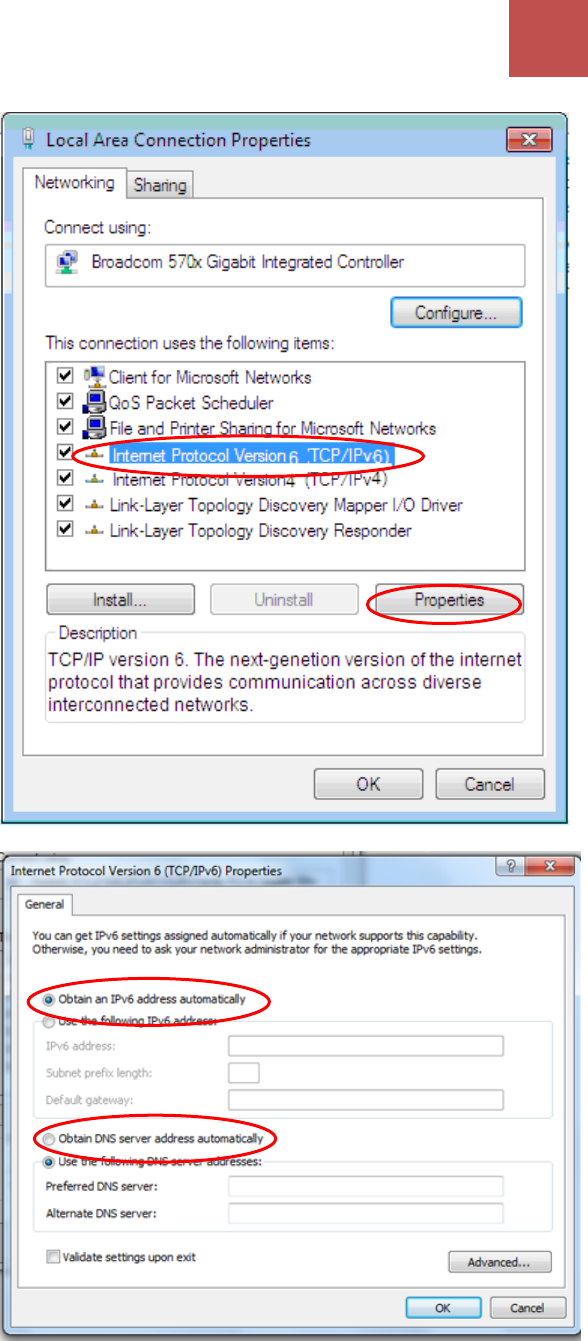Select File and Printer Sharing icon
This screenshot has height=1341, width=588.
pyautogui.click(x=94, y=428)
